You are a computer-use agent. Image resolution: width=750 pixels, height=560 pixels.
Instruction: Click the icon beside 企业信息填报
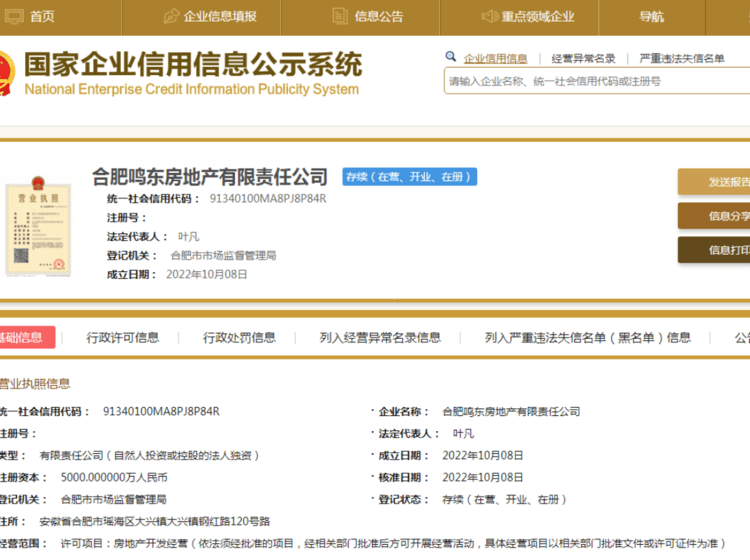[x=171, y=17]
